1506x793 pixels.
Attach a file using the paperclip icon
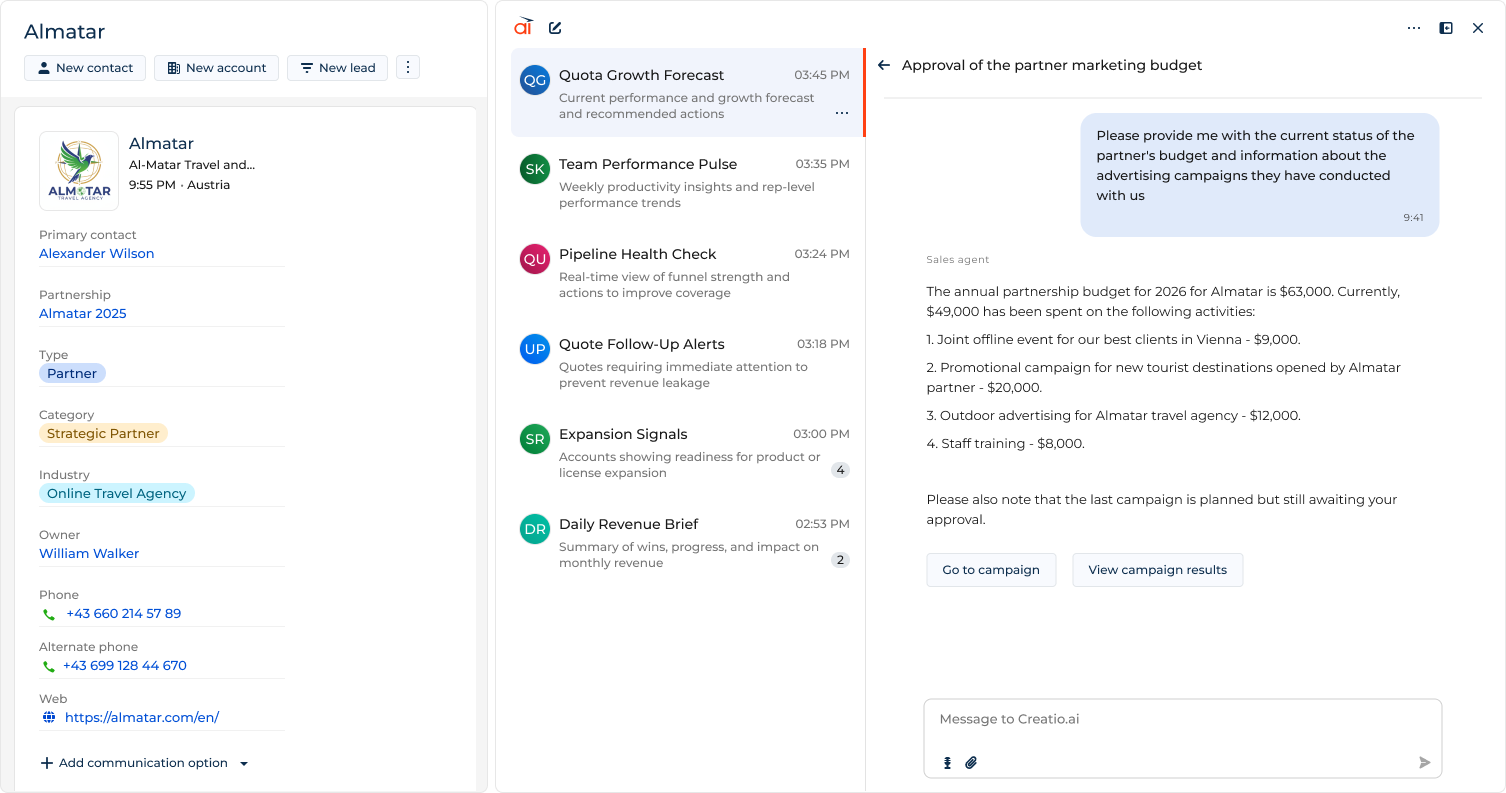point(971,763)
